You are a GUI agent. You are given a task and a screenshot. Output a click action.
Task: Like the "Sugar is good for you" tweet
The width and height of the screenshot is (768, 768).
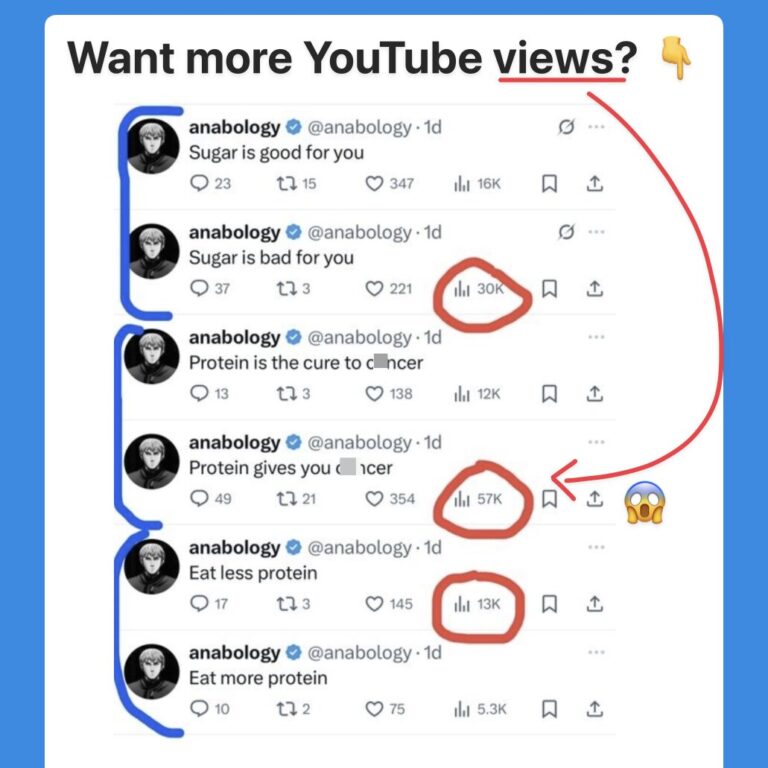click(389, 184)
